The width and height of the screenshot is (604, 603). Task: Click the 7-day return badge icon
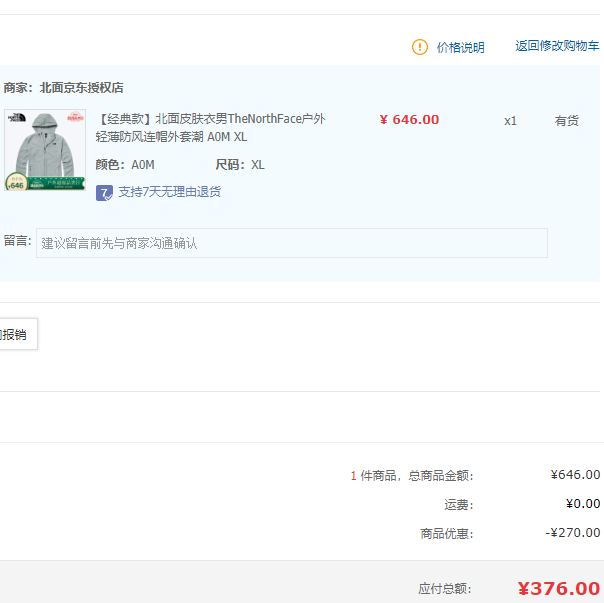(104, 193)
